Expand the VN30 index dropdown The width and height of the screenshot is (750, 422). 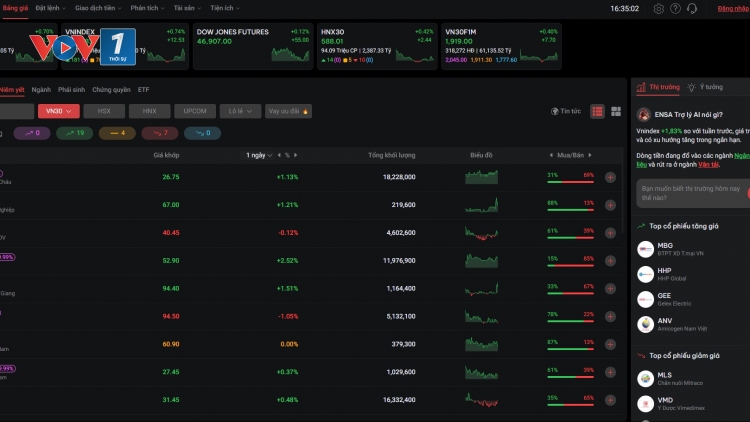click(x=58, y=111)
